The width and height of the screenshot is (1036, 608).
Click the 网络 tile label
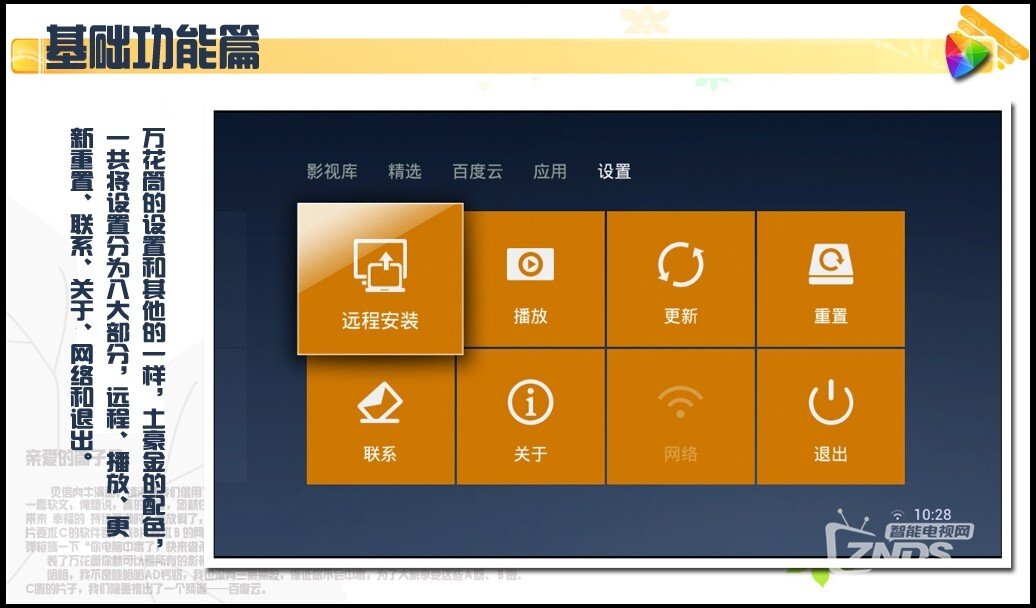681,454
